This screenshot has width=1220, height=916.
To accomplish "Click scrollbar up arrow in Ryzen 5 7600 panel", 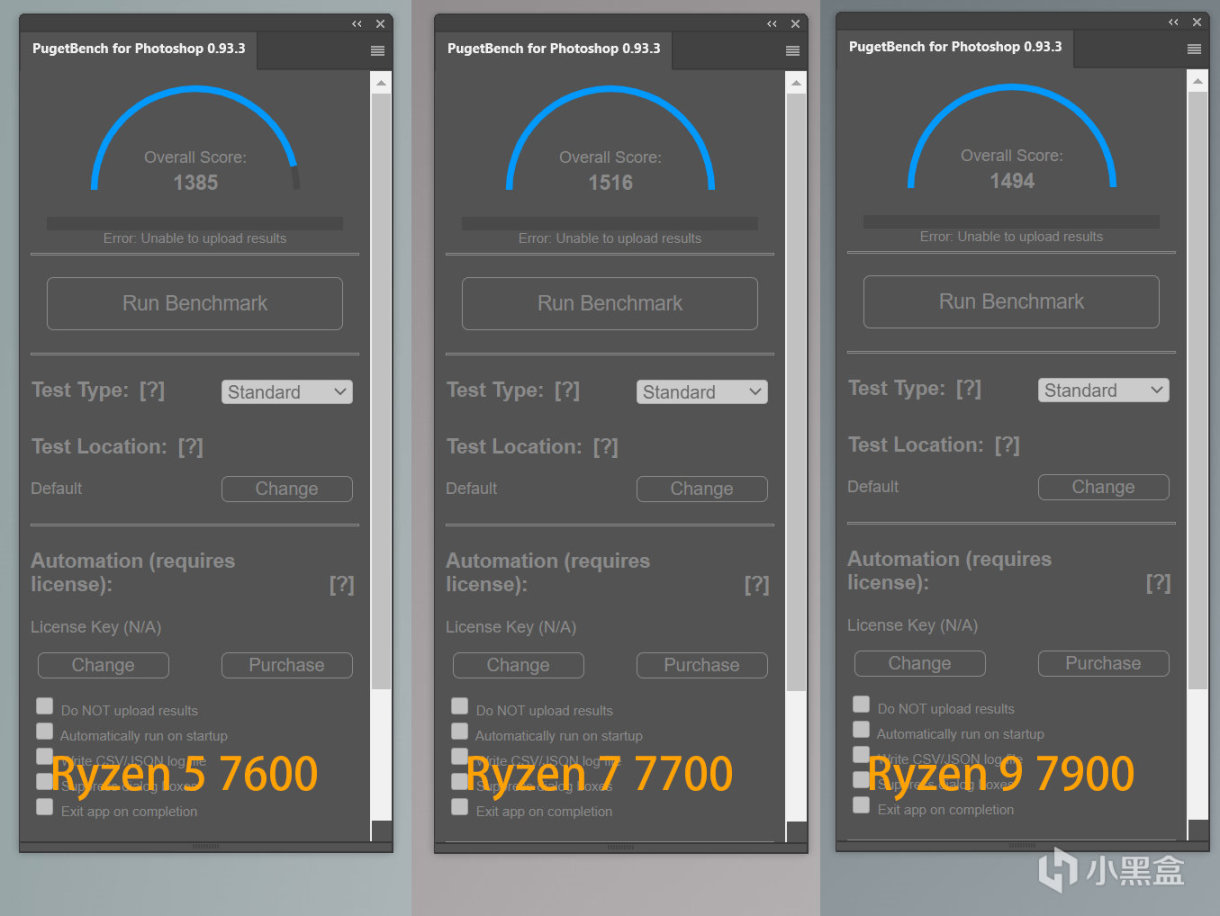I will [381, 83].
